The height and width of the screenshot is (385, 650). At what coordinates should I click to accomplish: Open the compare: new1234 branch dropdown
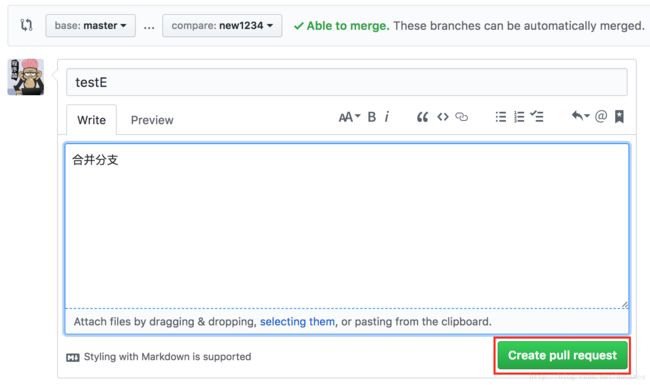(222, 26)
